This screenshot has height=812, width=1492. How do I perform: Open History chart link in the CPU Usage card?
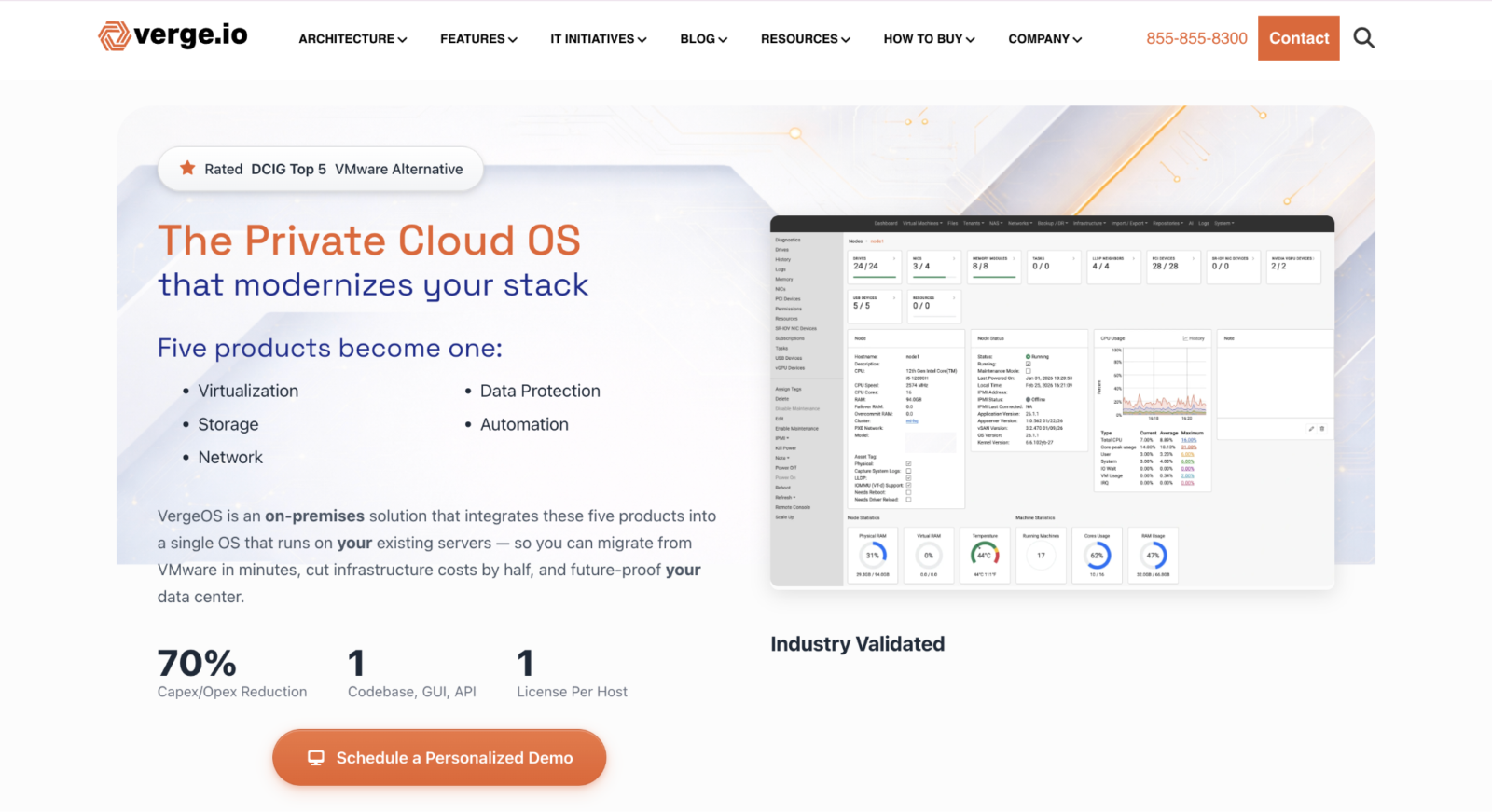pos(1194,338)
